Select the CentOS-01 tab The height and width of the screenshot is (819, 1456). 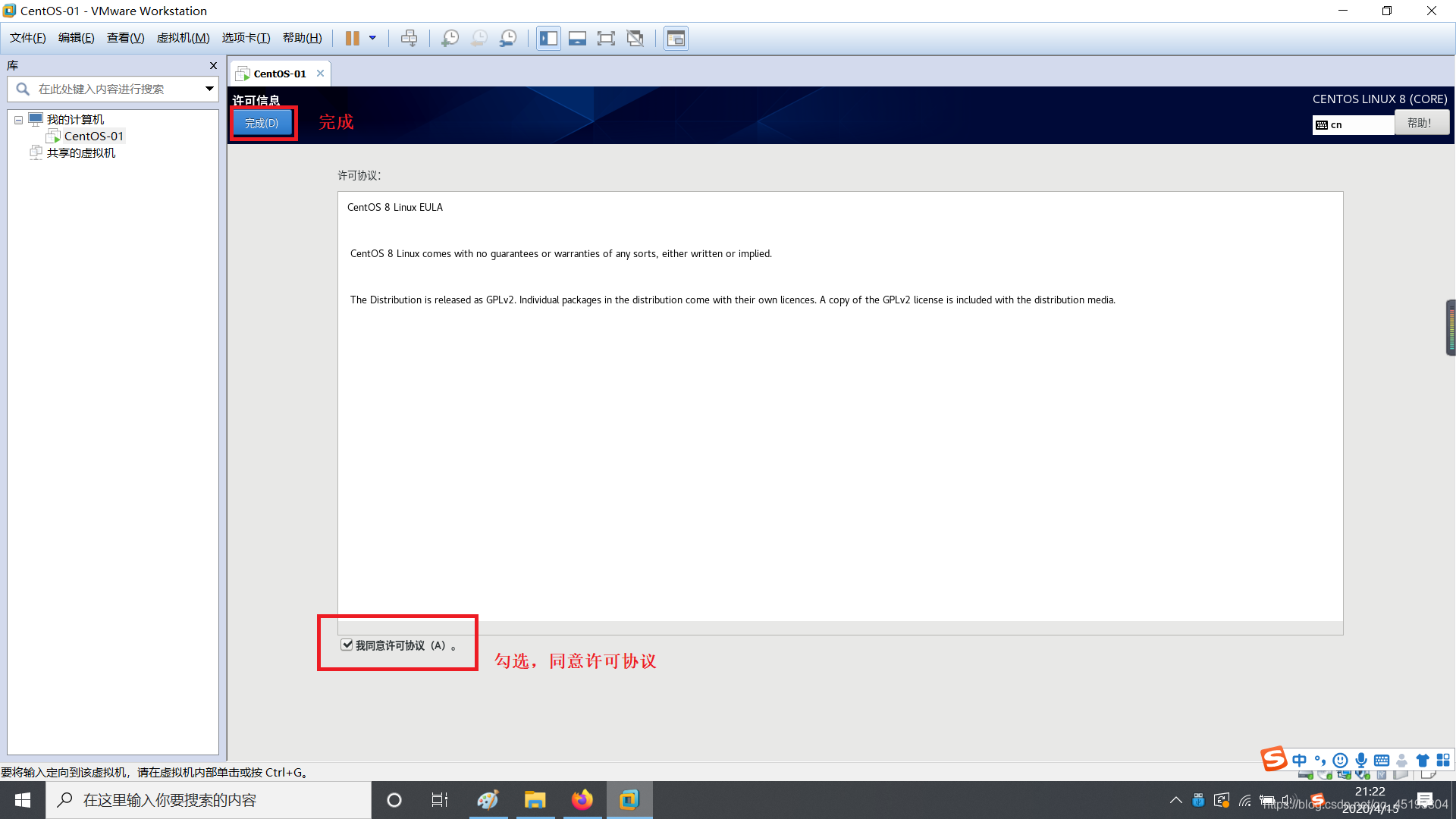[x=279, y=74]
